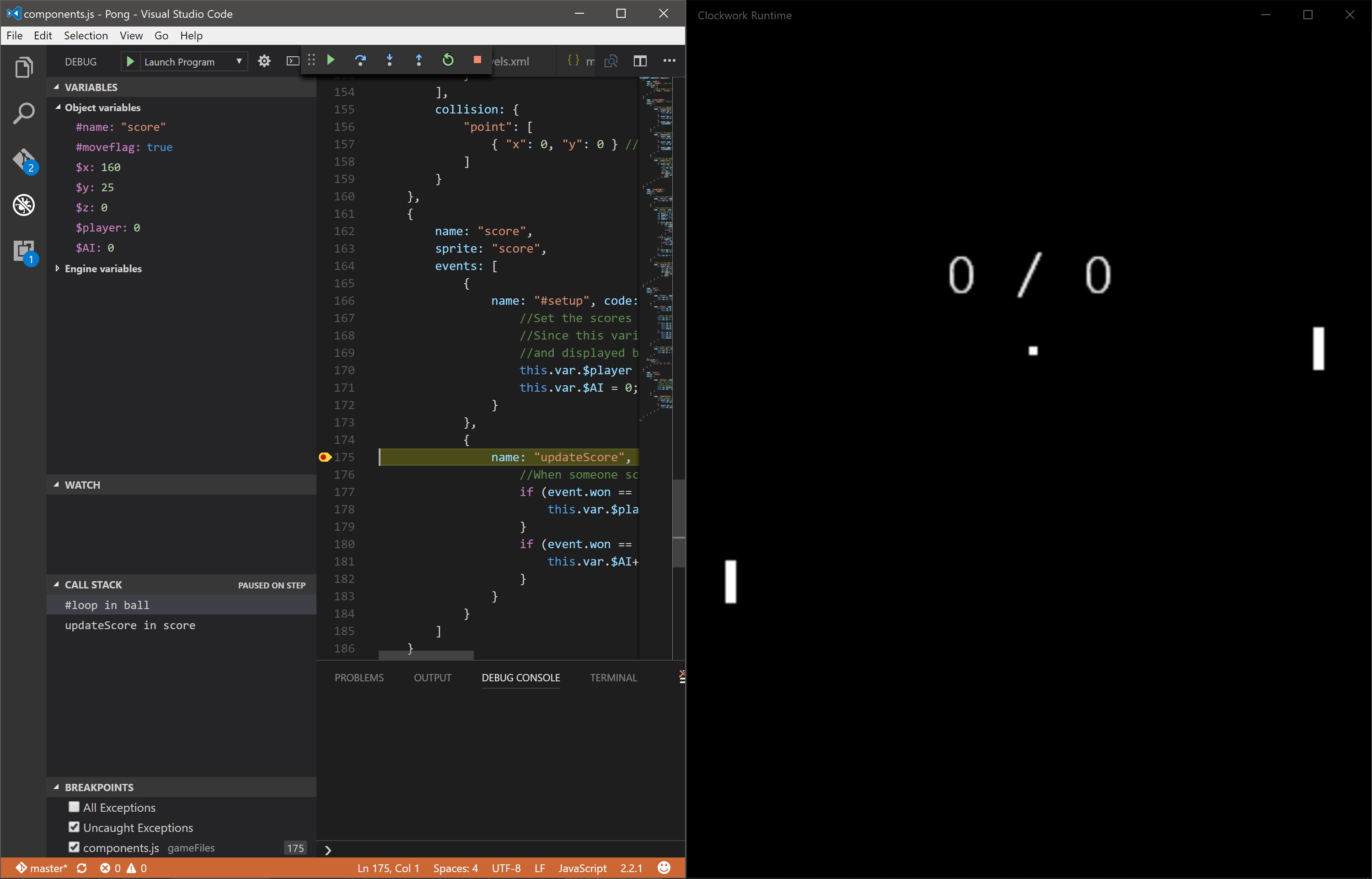Image resolution: width=1372 pixels, height=879 pixels.
Task: Collapse the Object variables section
Action: tap(58, 108)
